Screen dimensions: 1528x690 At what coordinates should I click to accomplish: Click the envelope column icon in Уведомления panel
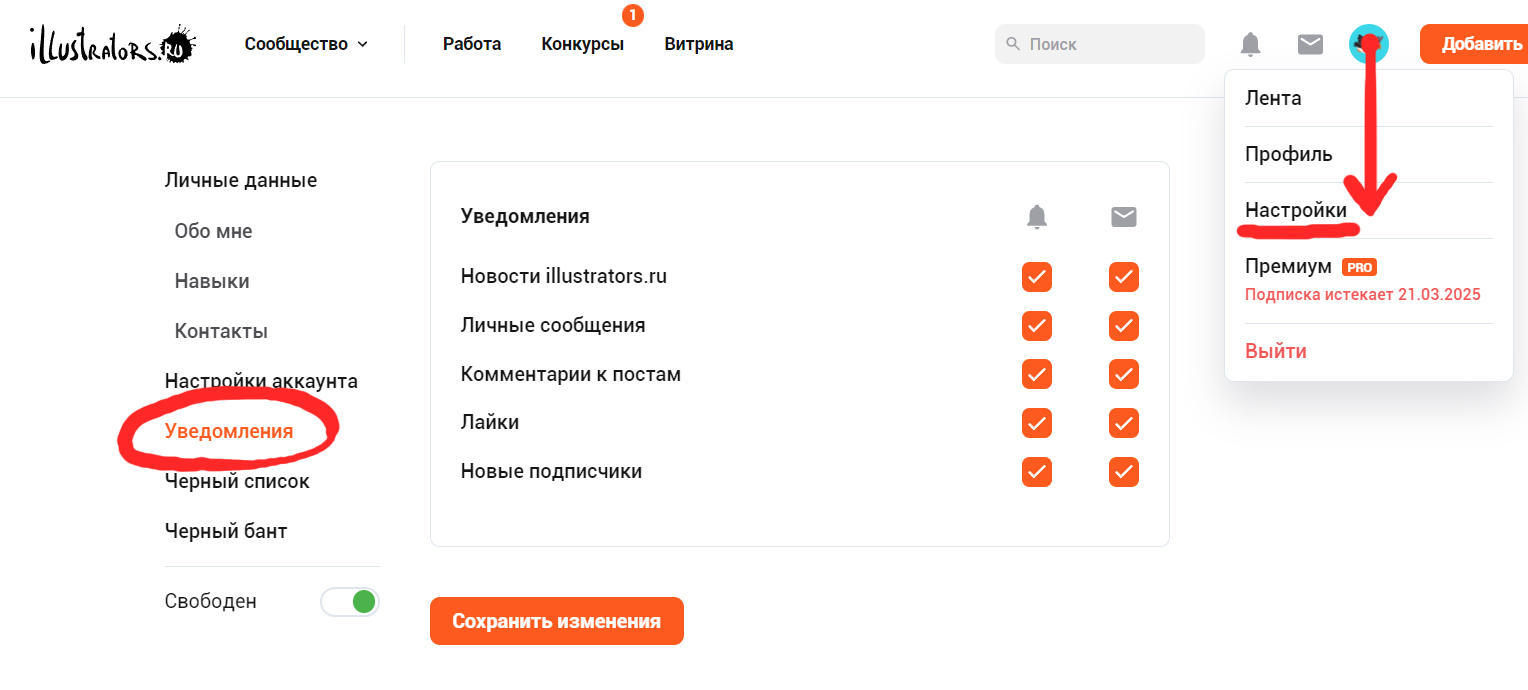[1124, 216]
